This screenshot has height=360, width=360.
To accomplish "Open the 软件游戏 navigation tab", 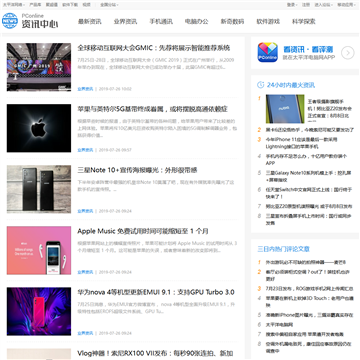I will [268, 22].
